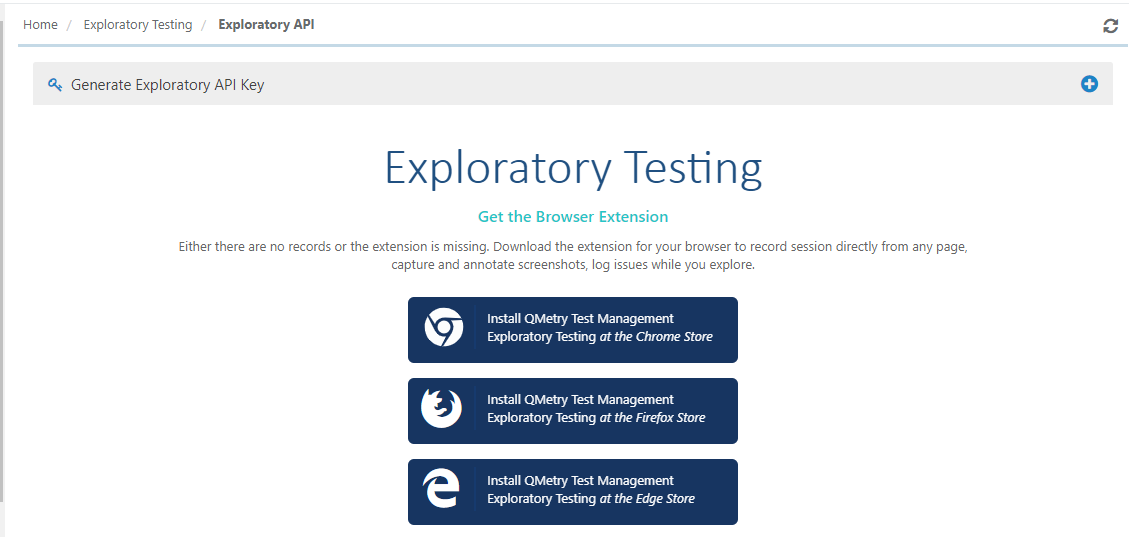The width and height of the screenshot is (1129, 537).
Task: Go to the Home breadcrumb
Action: tap(40, 25)
